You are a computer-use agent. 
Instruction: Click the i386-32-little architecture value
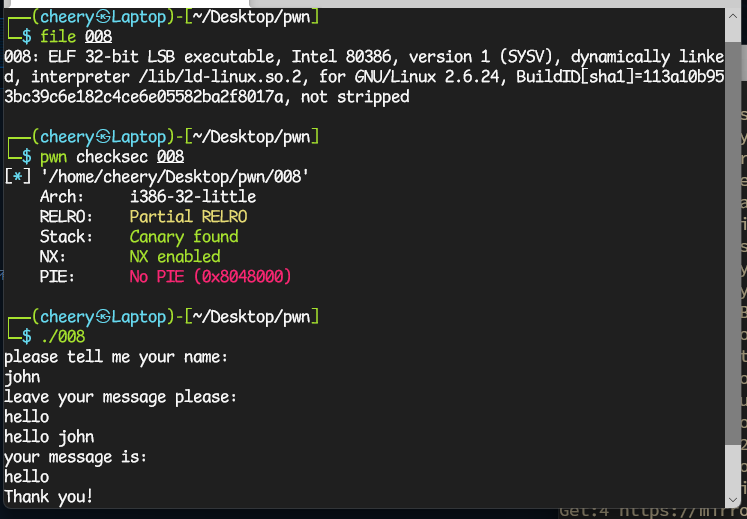193,197
